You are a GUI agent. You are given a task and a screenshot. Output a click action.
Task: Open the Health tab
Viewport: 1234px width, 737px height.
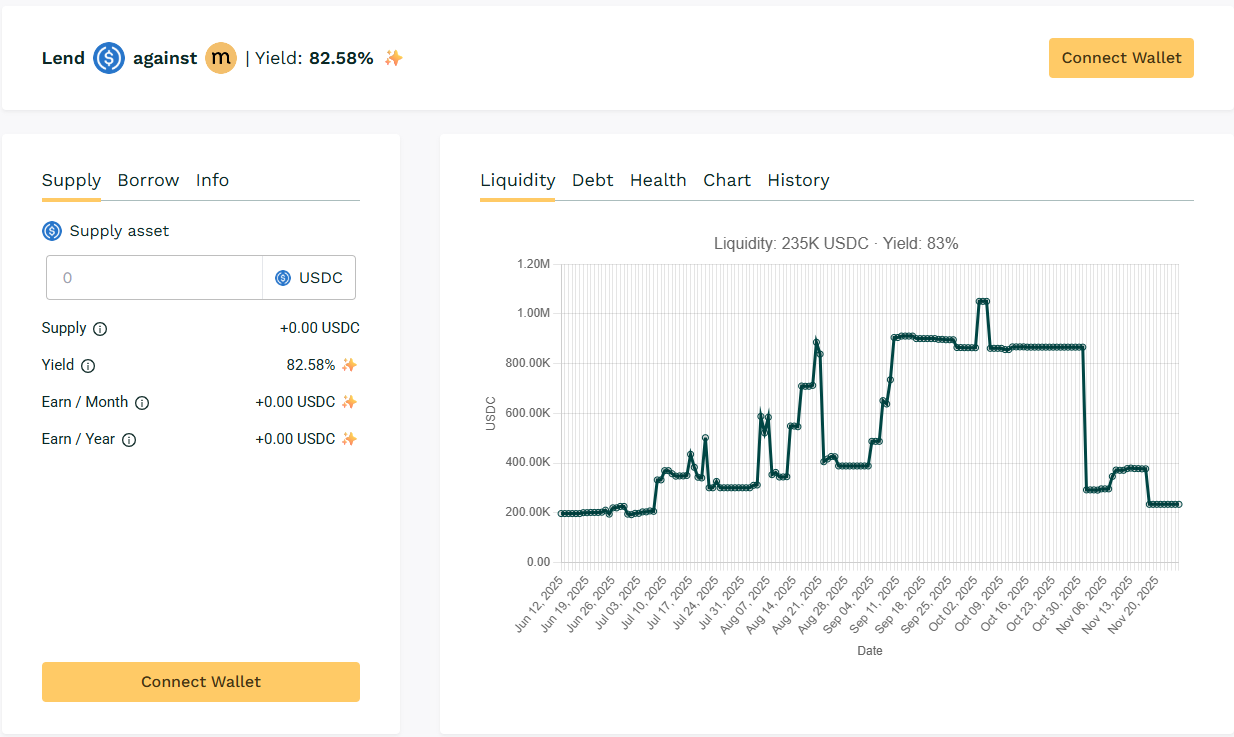pyautogui.click(x=658, y=180)
